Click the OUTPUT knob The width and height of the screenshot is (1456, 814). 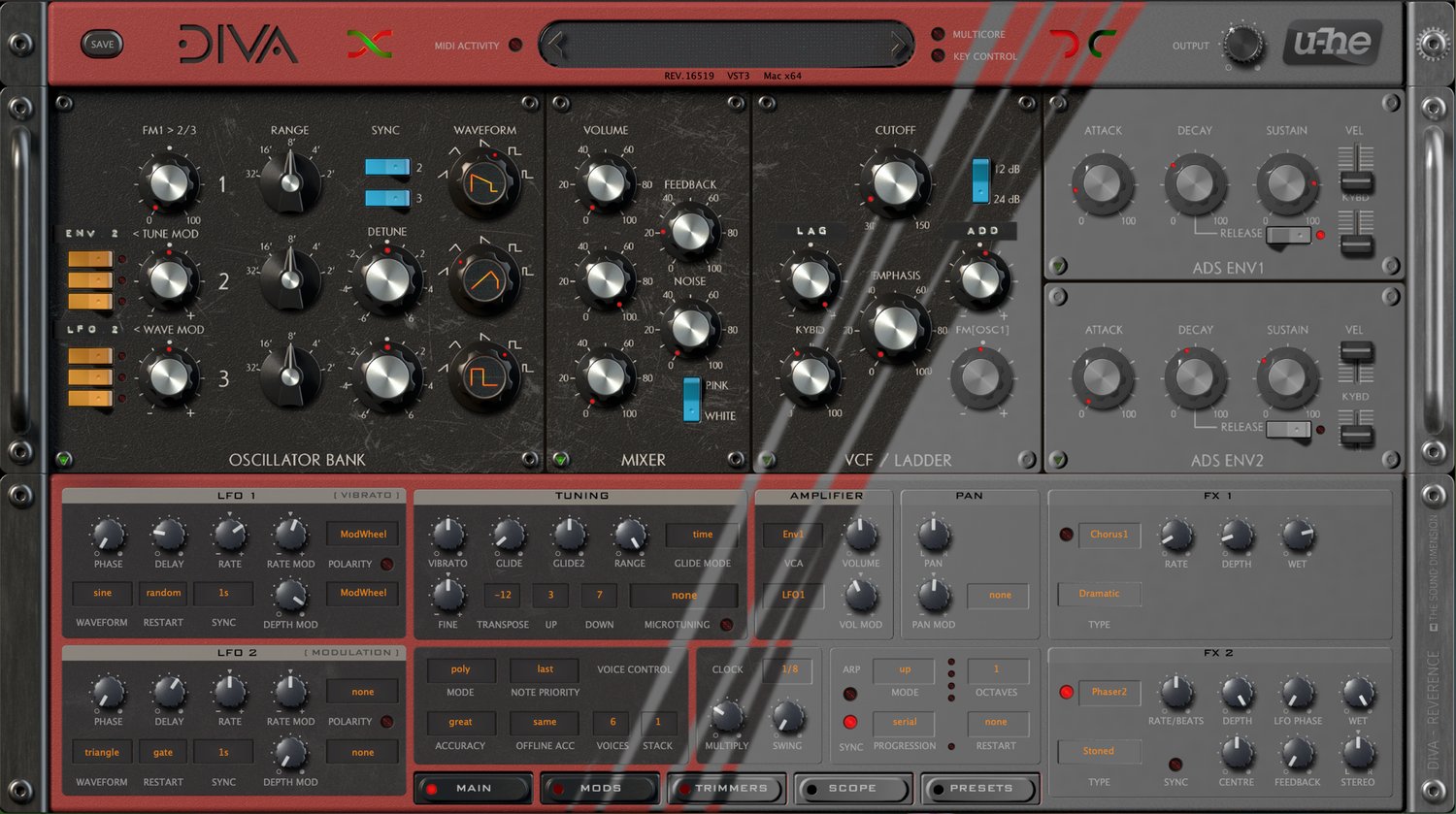1242,45
